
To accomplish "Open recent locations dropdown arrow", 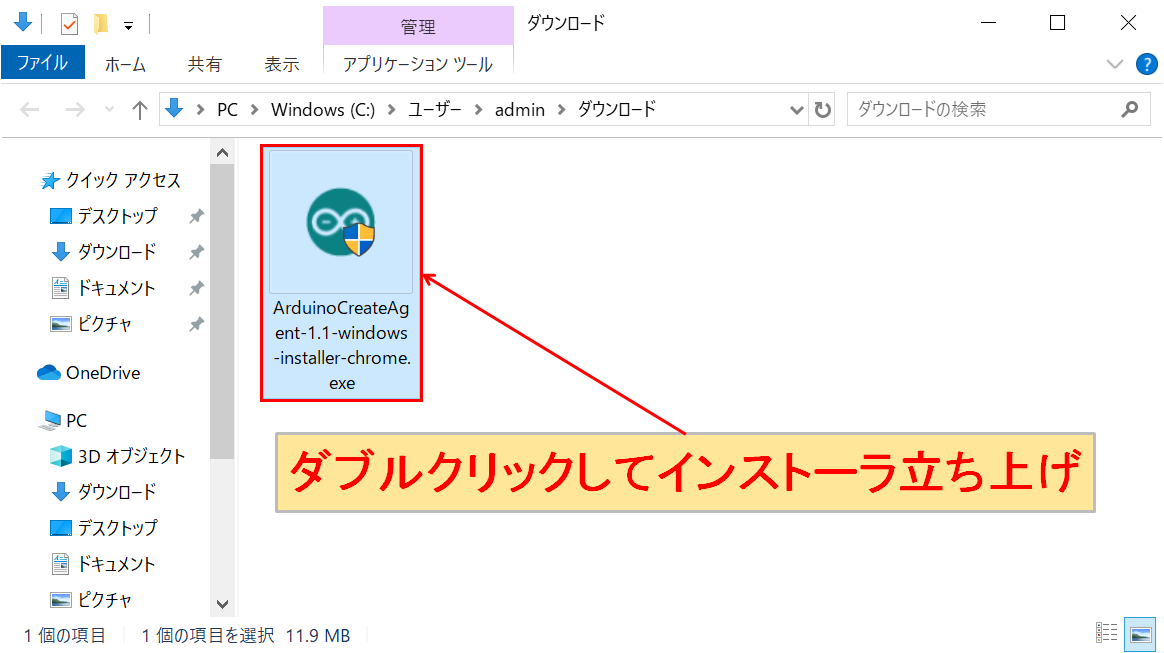I will 109,110.
